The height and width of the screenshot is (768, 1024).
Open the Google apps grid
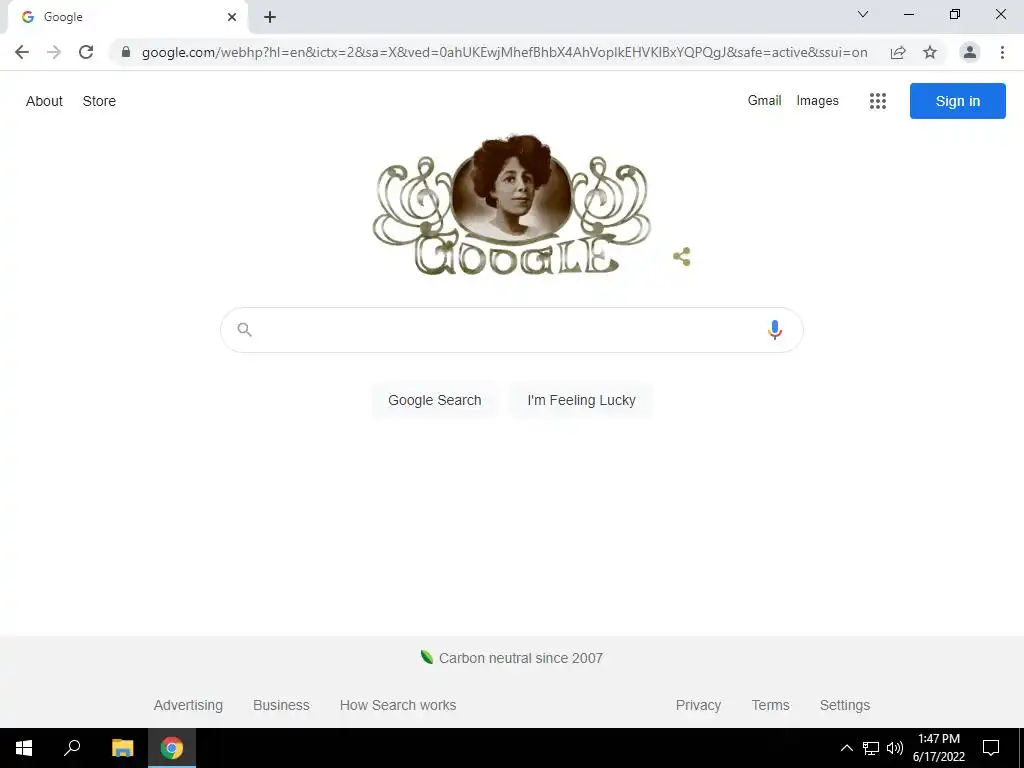(x=878, y=101)
